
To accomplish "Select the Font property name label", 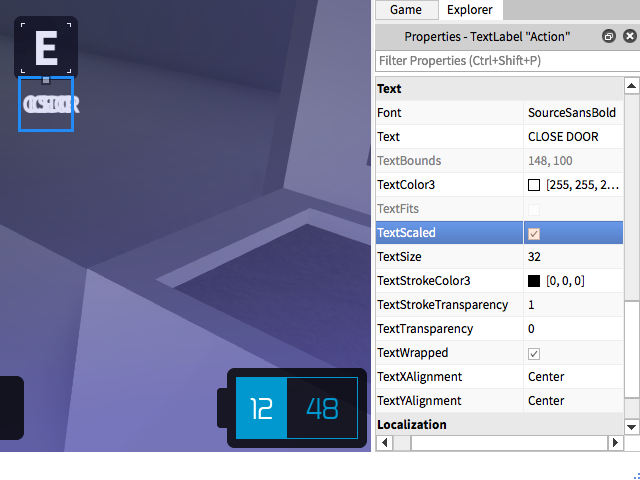I will [x=389, y=113].
